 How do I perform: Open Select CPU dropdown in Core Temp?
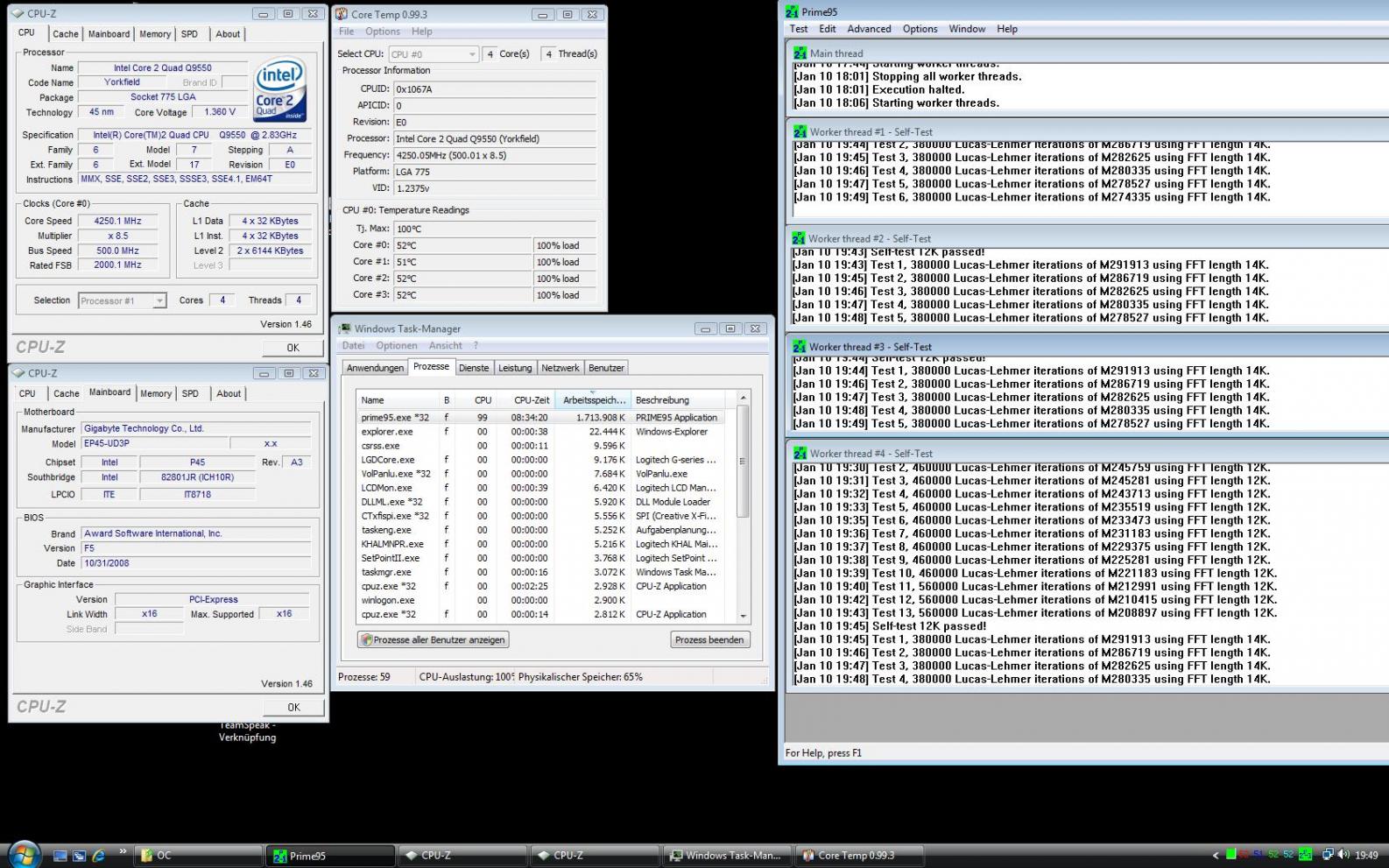click(434, 54)
